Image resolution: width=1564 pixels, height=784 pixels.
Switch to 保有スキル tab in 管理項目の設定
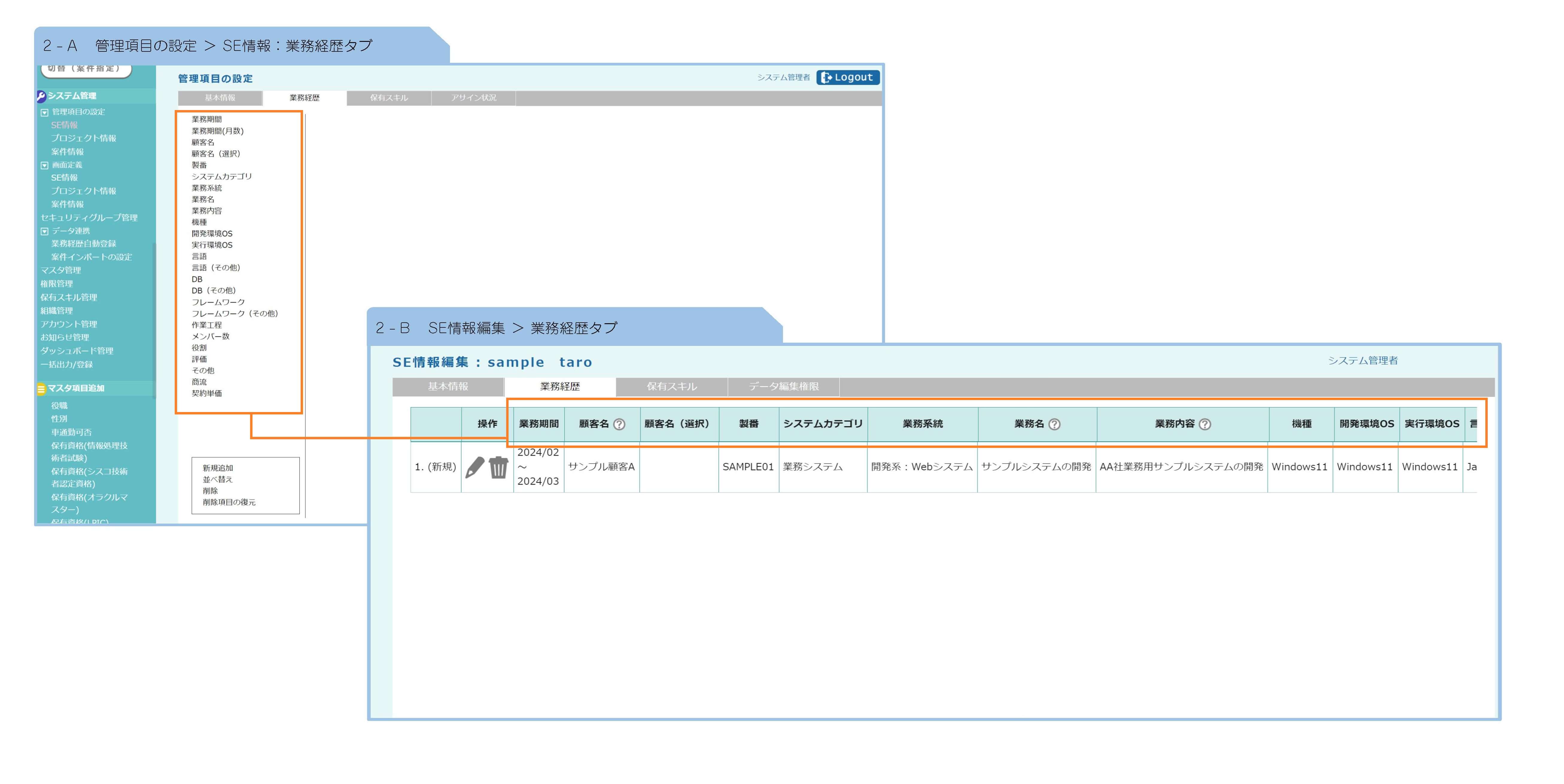pyautogui.click(x=389, y=98)
